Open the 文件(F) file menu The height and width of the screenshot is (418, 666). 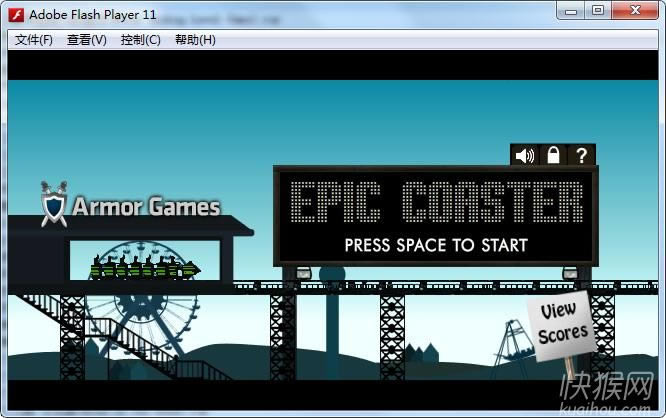click(x=34, y=40)
